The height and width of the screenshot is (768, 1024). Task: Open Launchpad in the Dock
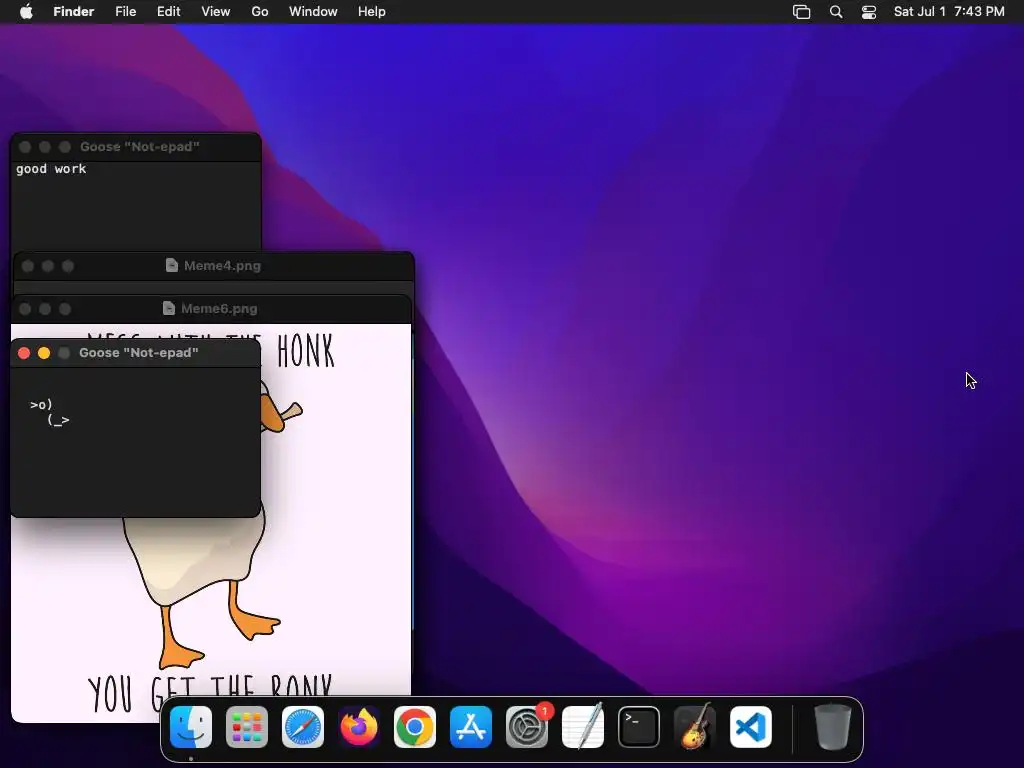tap(247, 727)
